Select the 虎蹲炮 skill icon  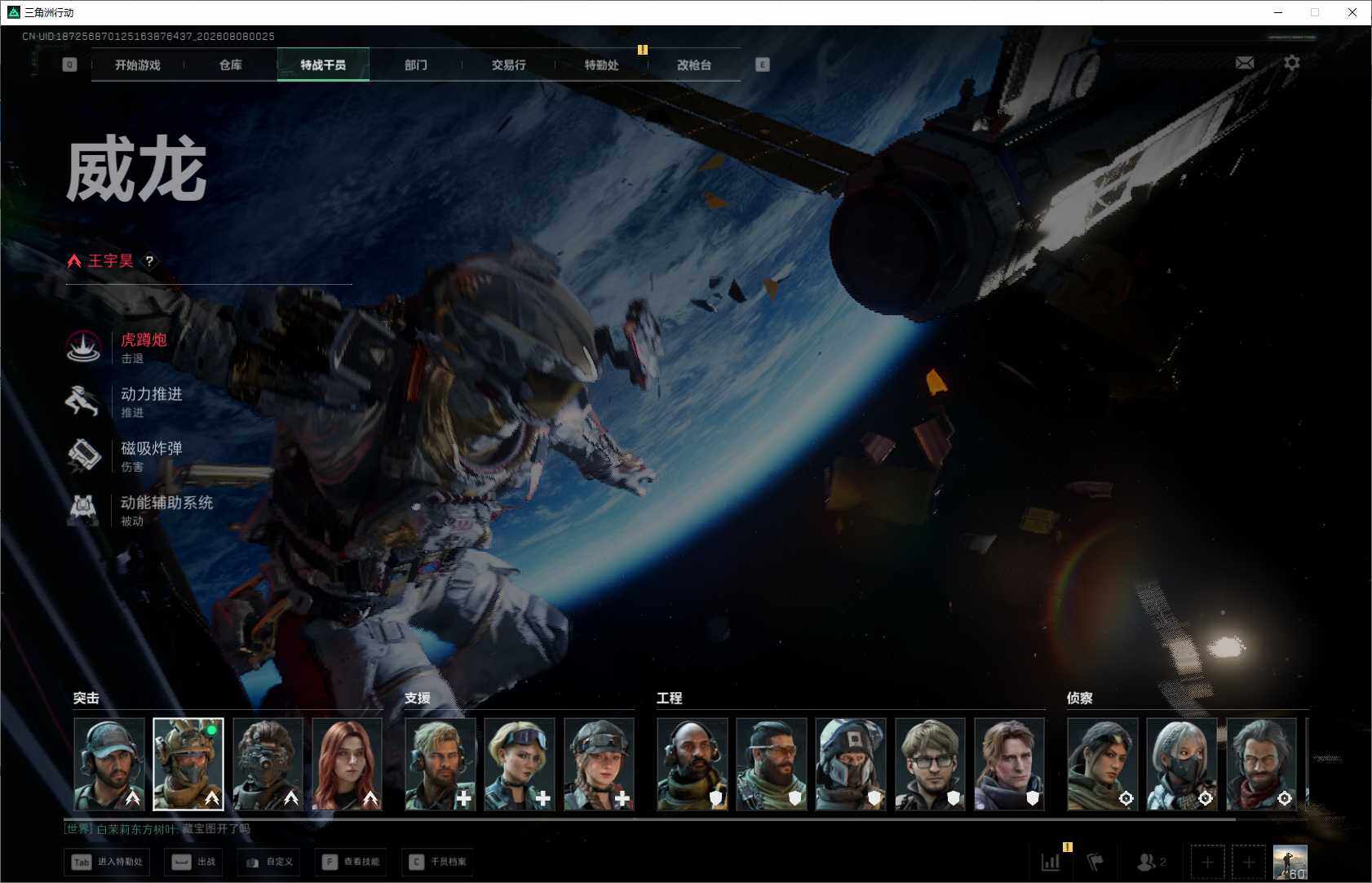[83, 348]
